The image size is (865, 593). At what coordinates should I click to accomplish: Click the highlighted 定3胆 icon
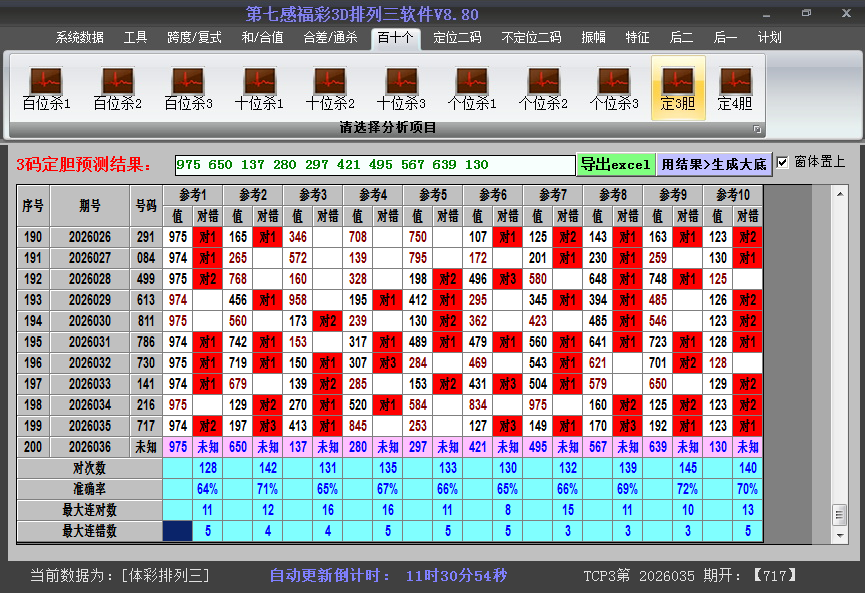[x=678, y=88]
